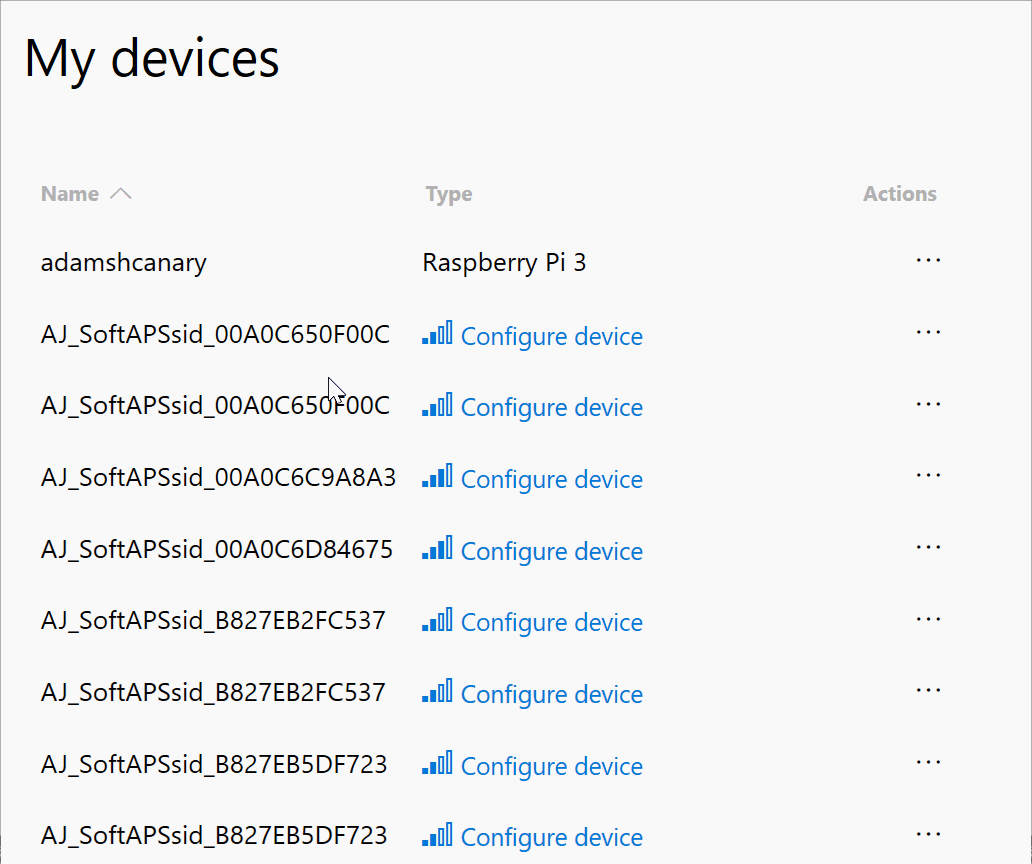This screenshot has width=1032, height=864.
Task: Configure device AJ_SoftAPSsid_00A0C6D84675
Action: click(552, 551)
